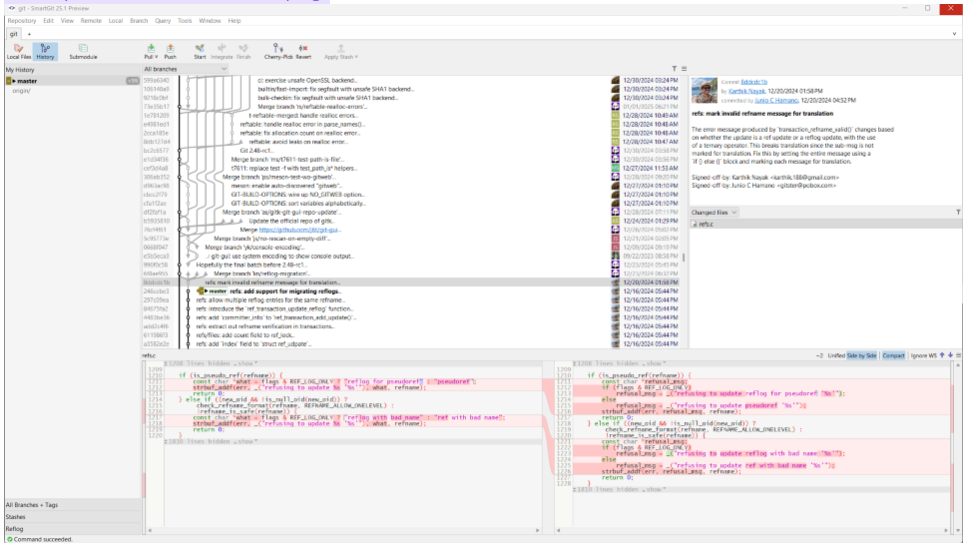
Task: Expand the master branch tree node
Action: [x=14, y=81]
